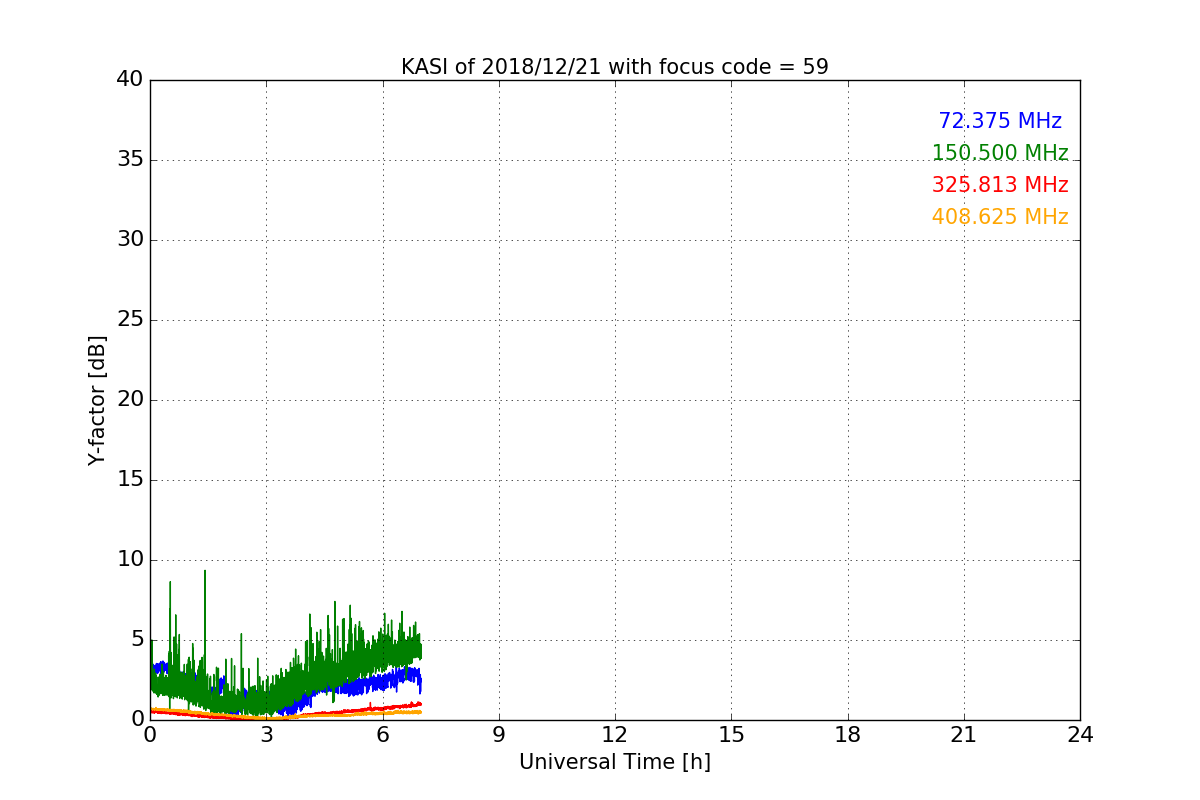Click the "Universal Time [h]" axis label
1200x800 pixels.
point(615,762)
